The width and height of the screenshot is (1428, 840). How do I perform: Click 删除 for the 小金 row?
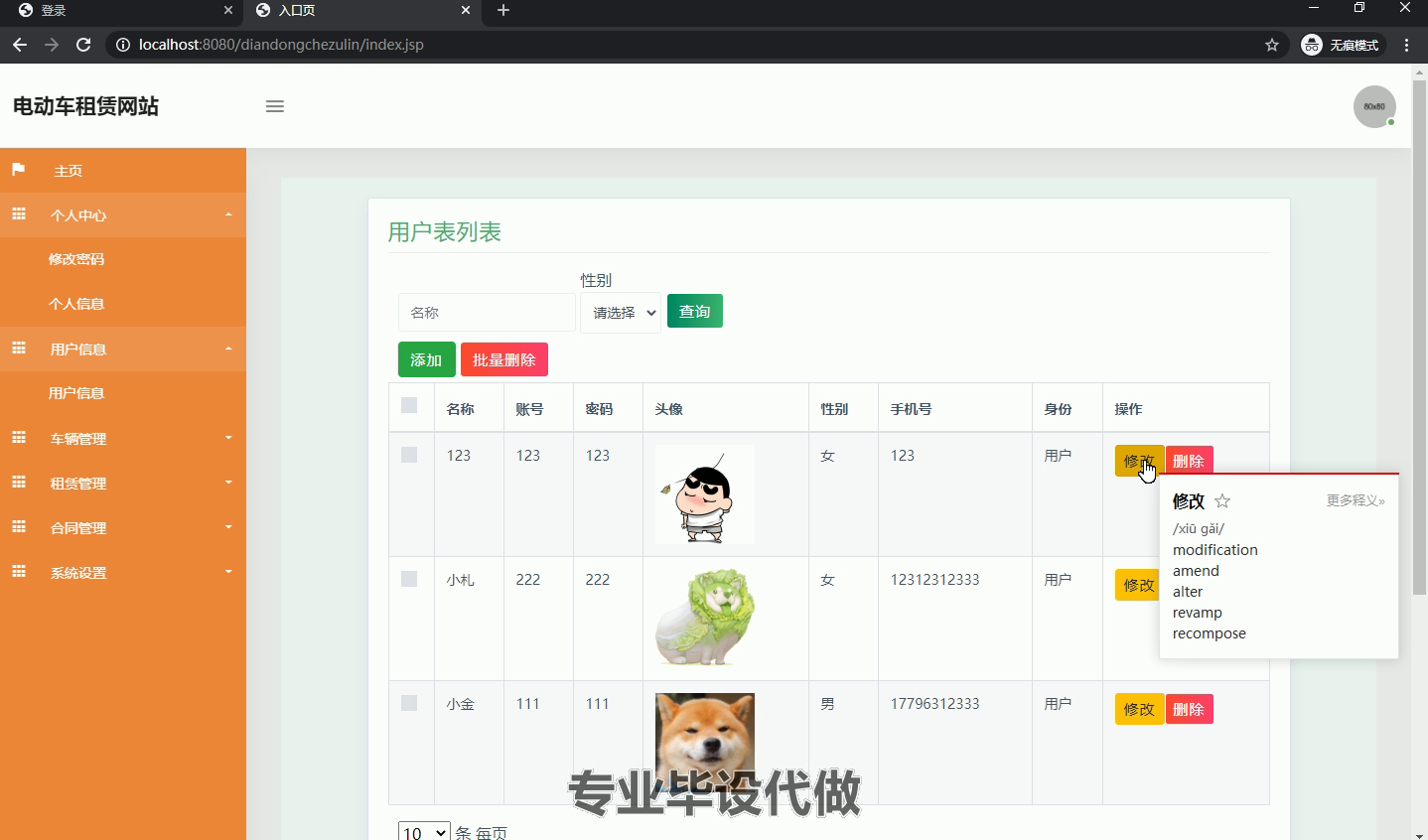[x=1190, y=709]
